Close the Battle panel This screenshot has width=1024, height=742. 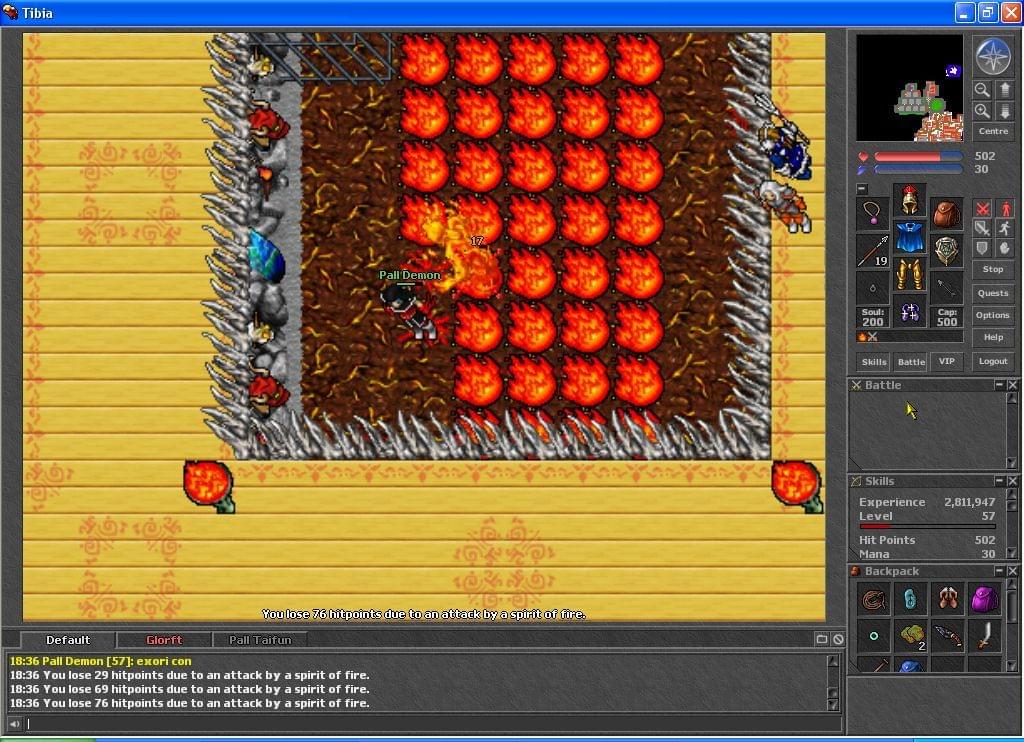point(1012,385)
